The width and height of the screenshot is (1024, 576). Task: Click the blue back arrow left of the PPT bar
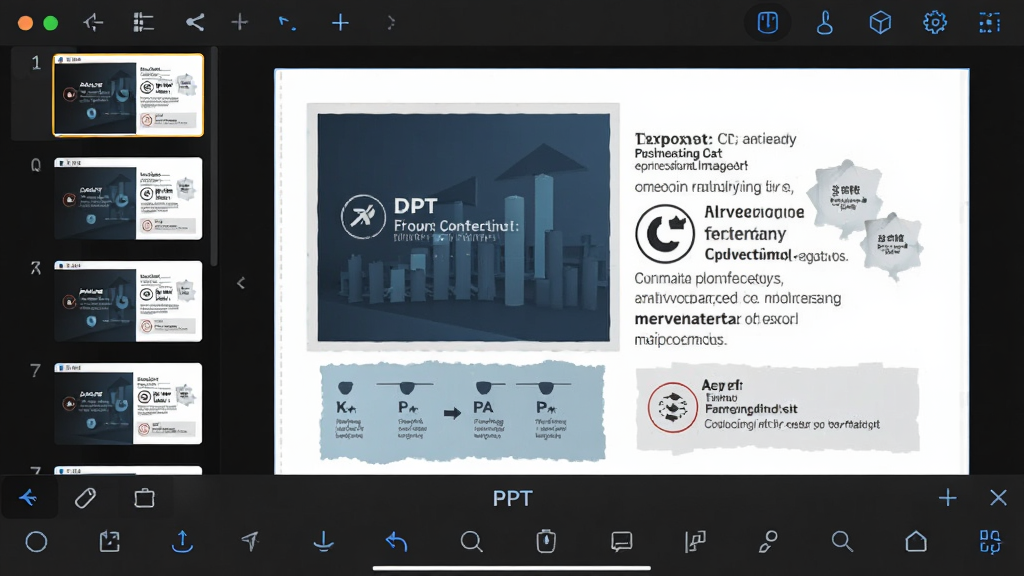tap(28, 498)
